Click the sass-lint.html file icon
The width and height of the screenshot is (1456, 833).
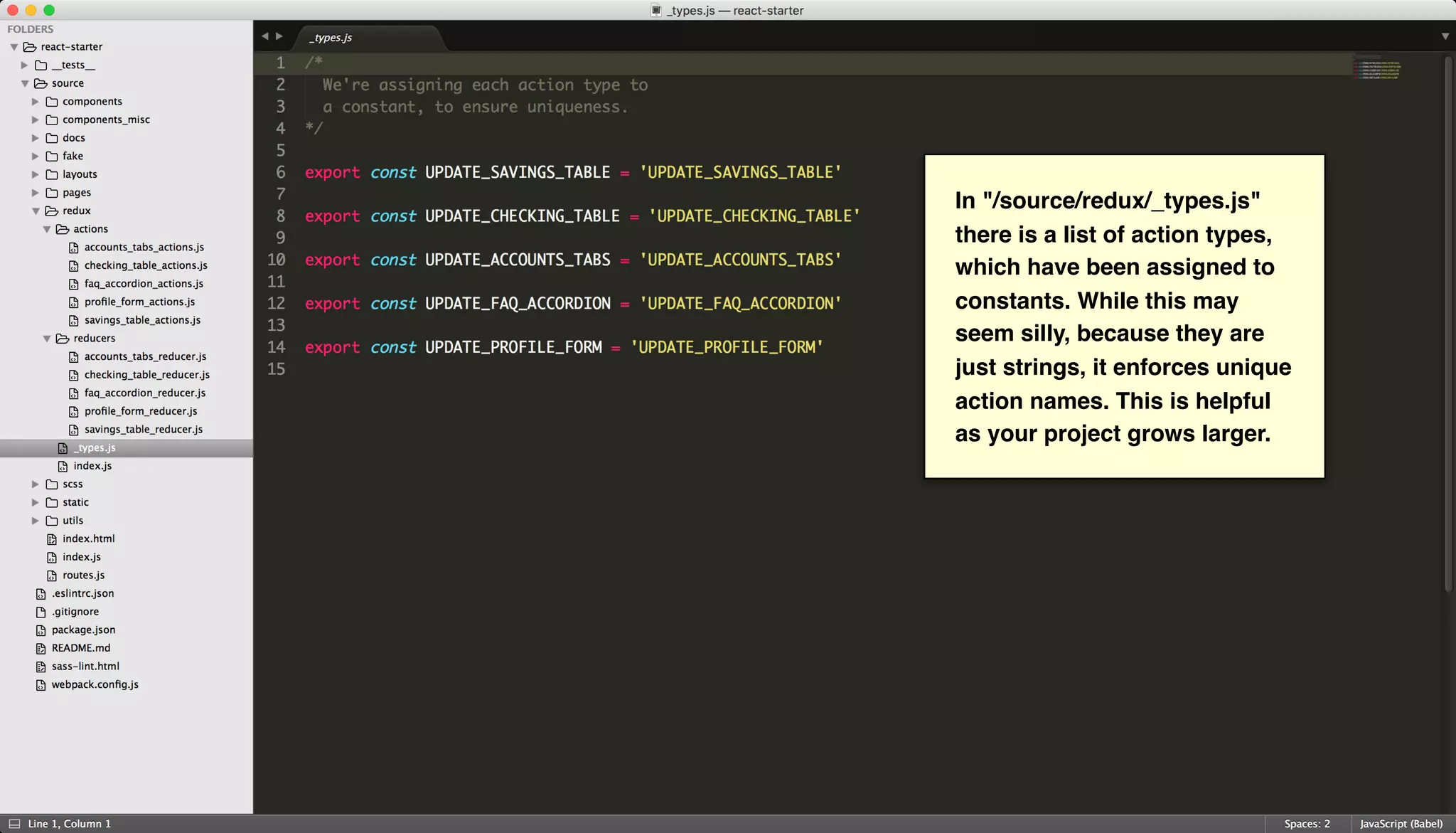pyautogui.click(x=41, y=667)
